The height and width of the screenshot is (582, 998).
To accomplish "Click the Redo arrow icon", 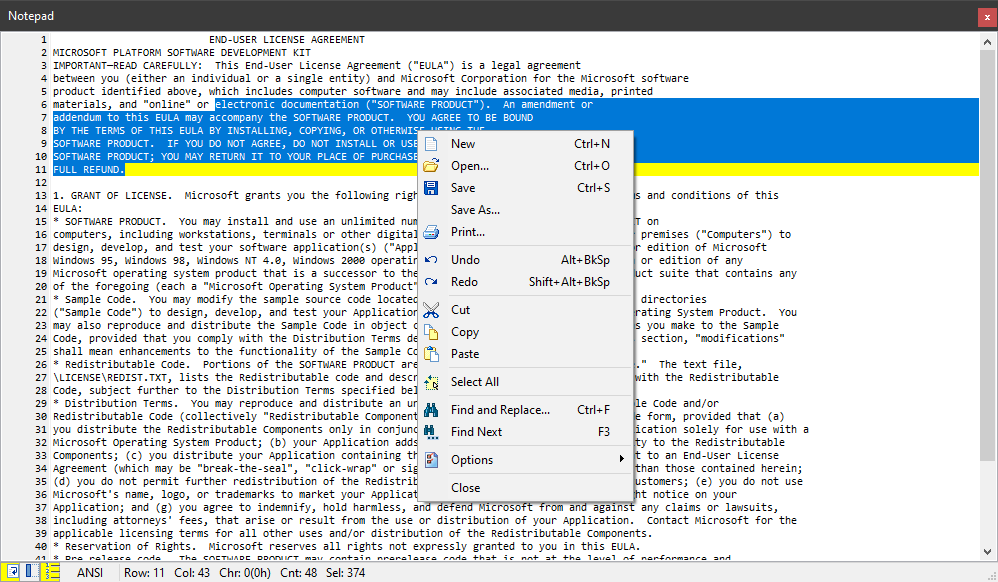I will tap(431, 281).
